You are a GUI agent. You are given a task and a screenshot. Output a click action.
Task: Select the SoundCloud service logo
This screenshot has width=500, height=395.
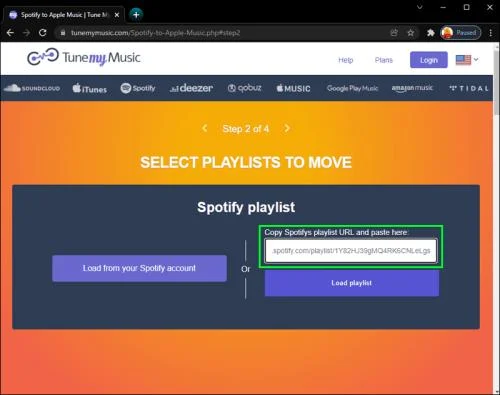point(32,88)
